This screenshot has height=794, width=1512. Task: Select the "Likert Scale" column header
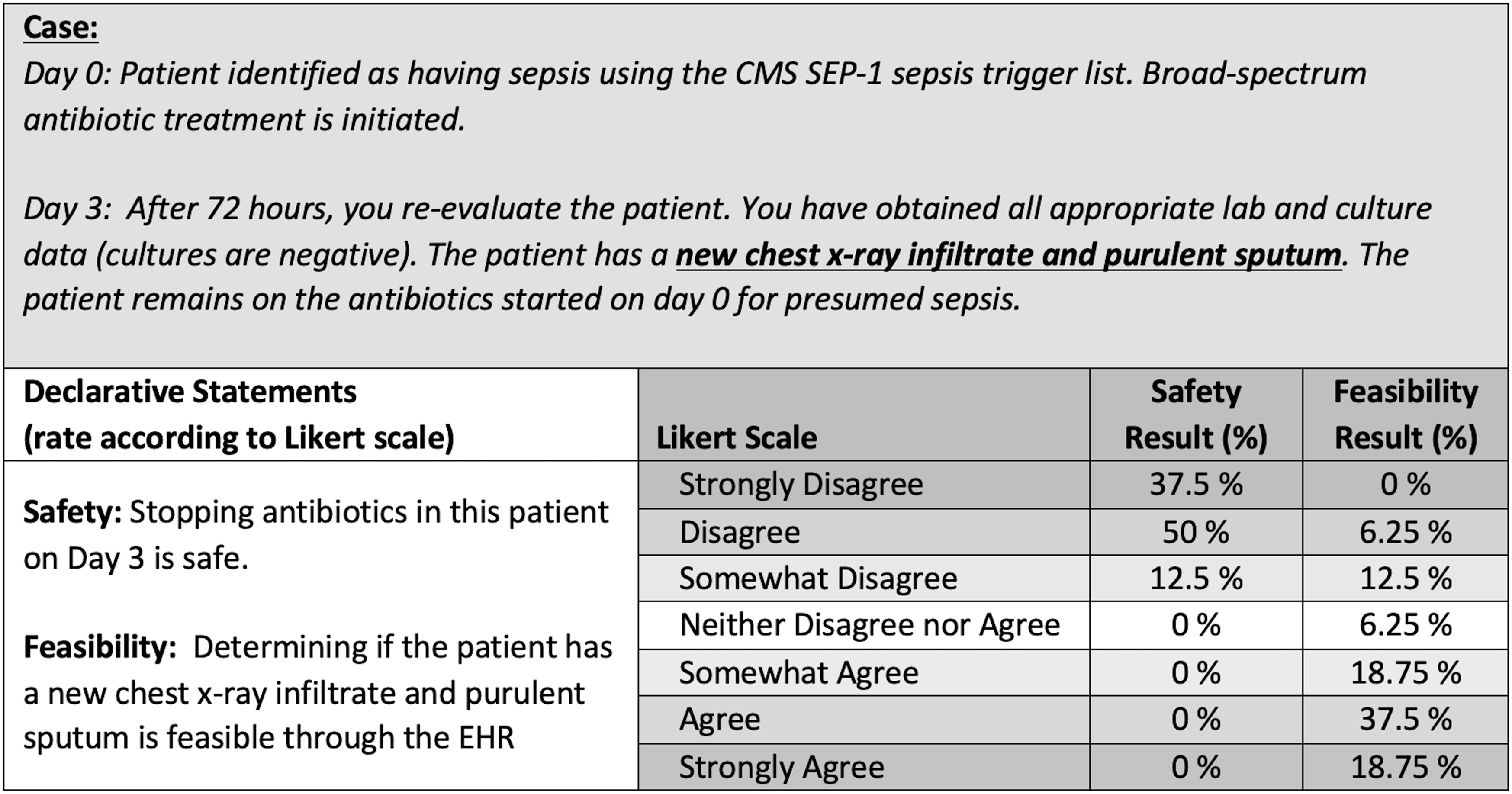coord(736,438)
